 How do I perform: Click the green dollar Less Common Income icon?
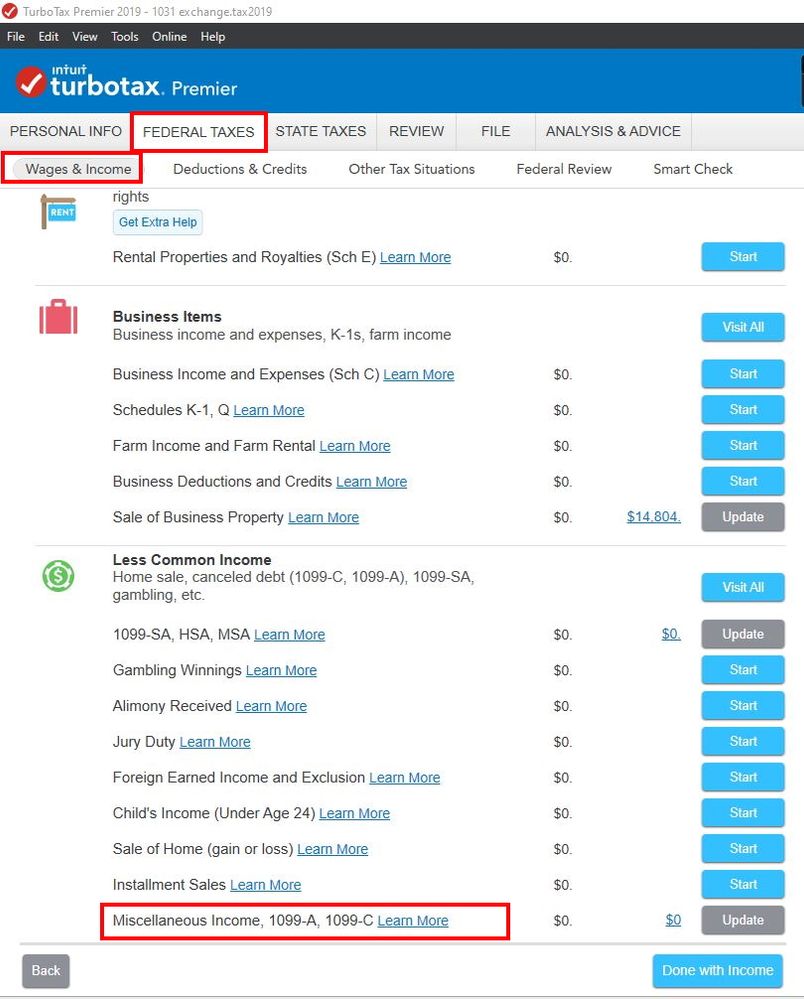pos(58,576)
